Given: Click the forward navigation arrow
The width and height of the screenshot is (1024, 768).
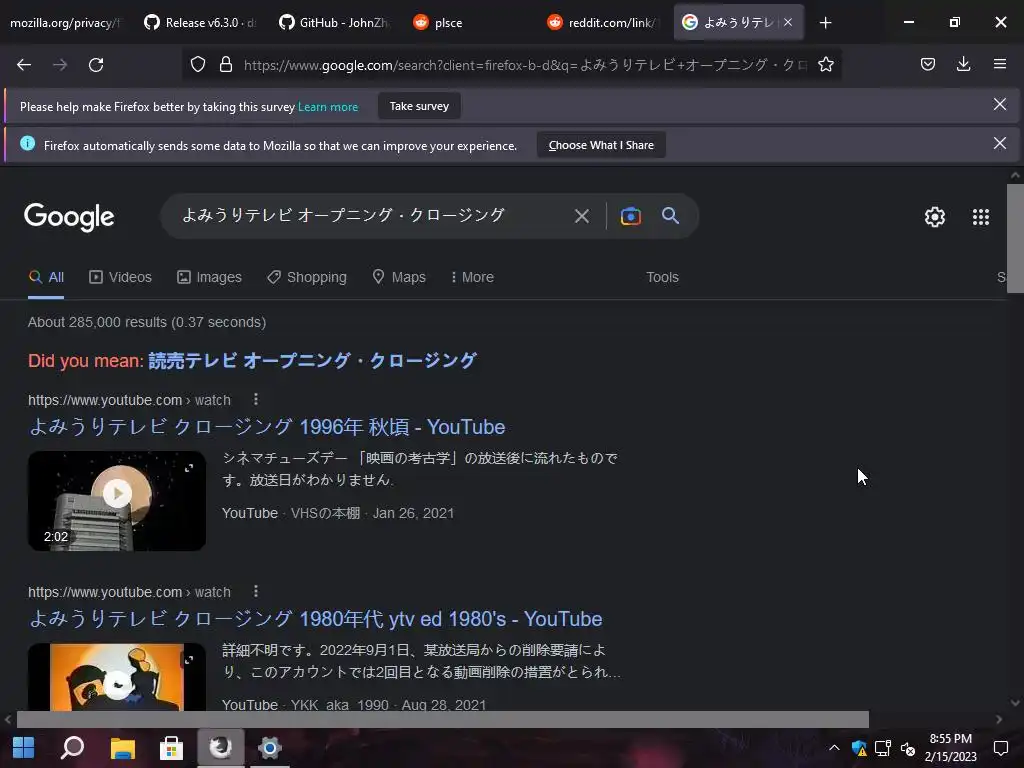Looking at the screenshot, I should point(60,65).
